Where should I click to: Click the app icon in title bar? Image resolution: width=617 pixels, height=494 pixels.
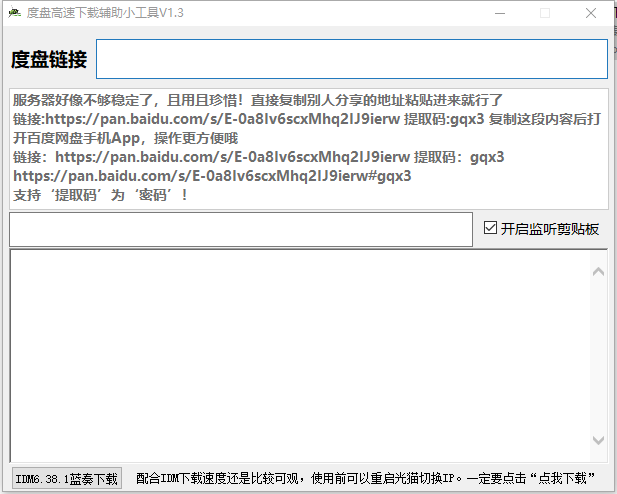click(15, 13)
